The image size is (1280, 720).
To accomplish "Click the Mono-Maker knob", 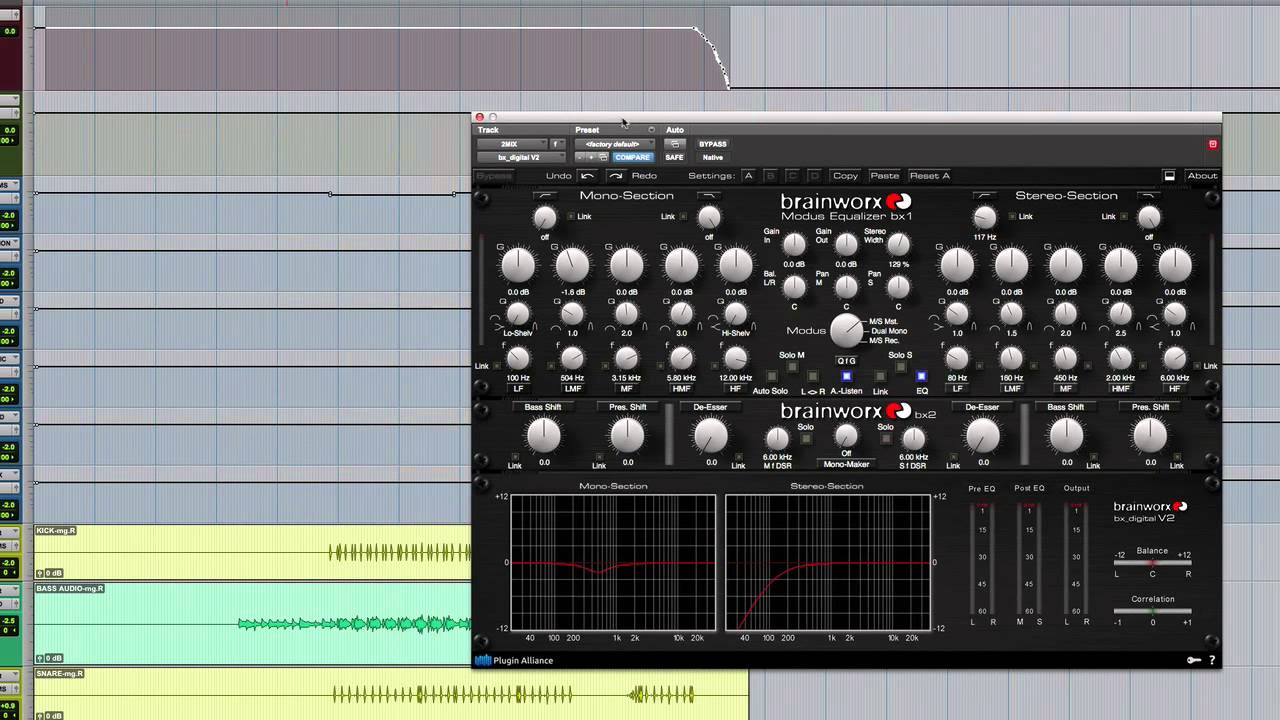I will (x=846, y=436).
